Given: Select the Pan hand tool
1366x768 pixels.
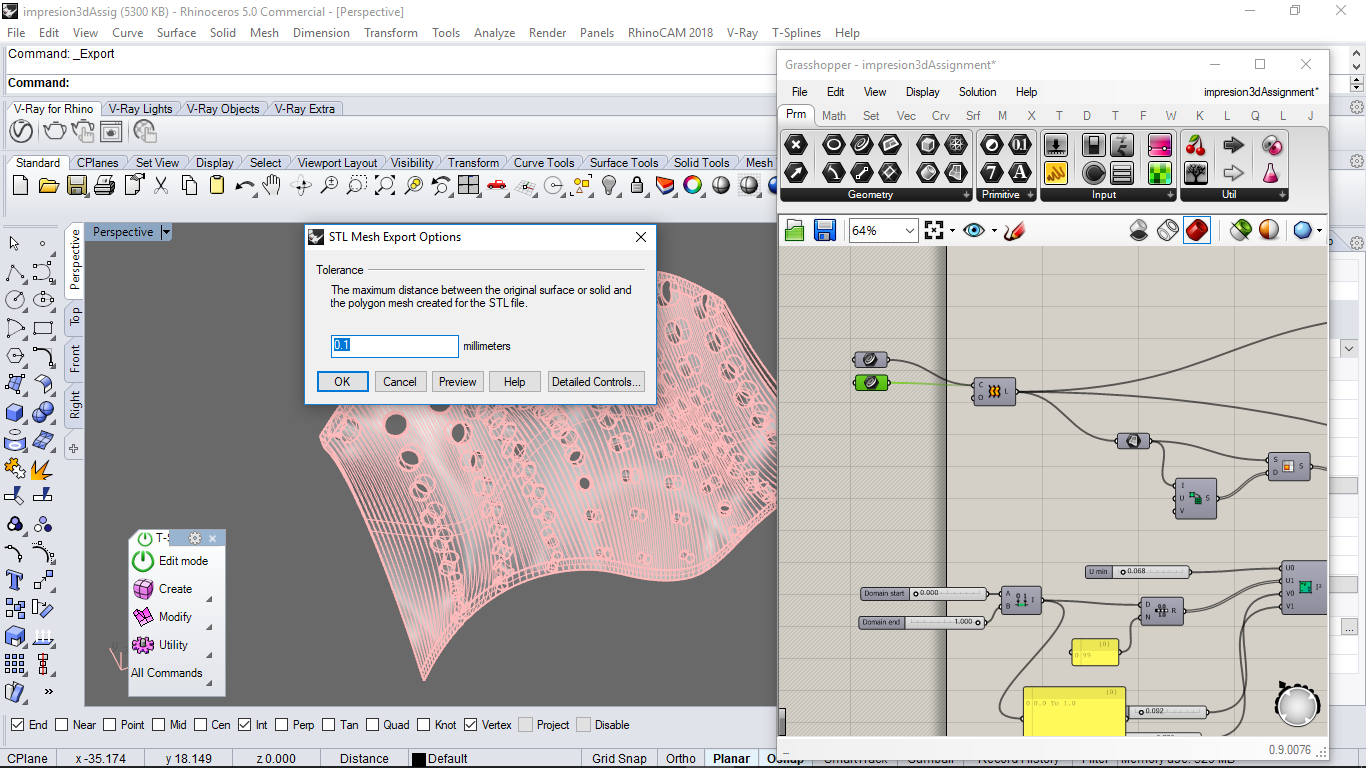Looking at the screenshot, I should pos(272,185).
